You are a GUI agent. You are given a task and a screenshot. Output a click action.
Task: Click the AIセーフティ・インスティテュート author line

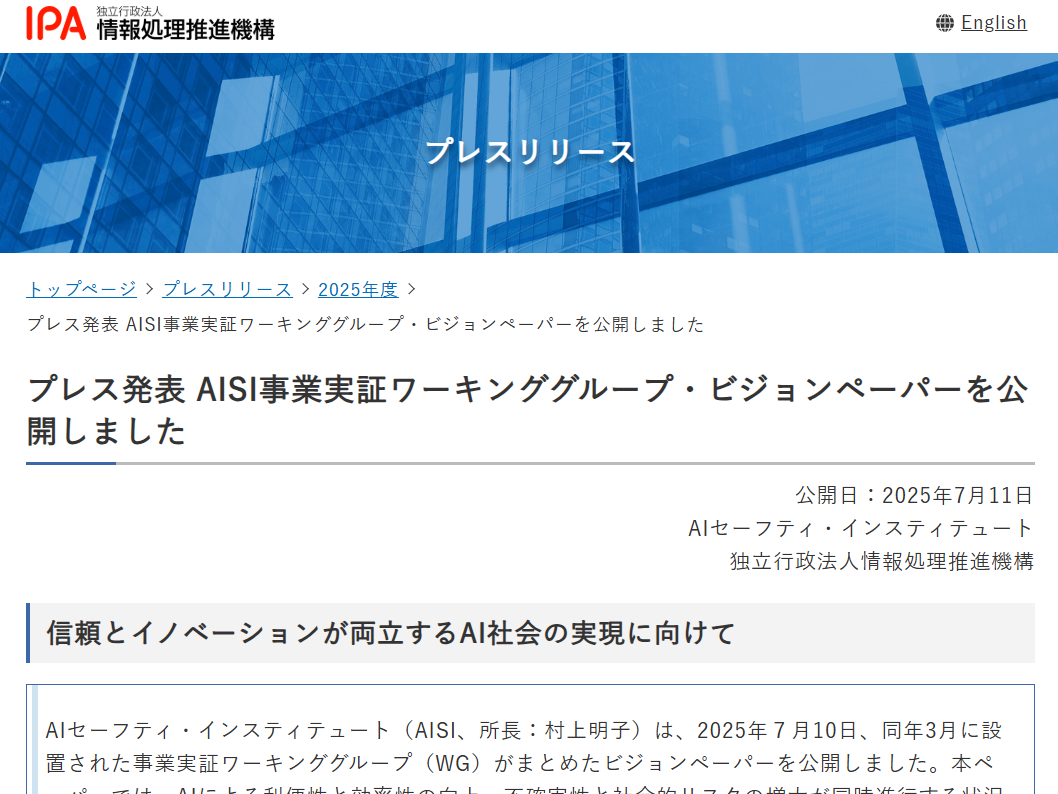(x=860, y=528)
